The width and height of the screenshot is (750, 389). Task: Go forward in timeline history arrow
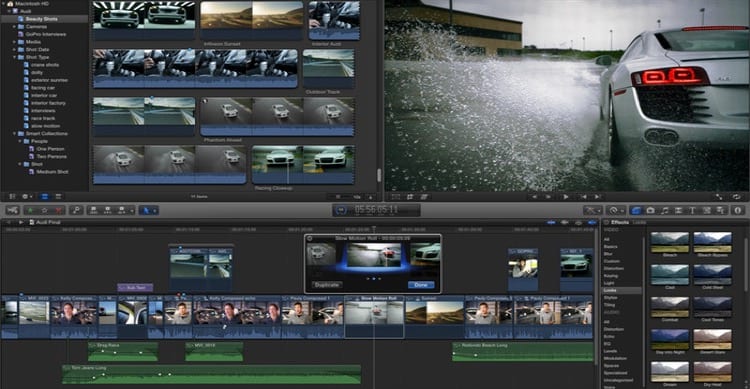pyautogui.click(x=21, y=222)
